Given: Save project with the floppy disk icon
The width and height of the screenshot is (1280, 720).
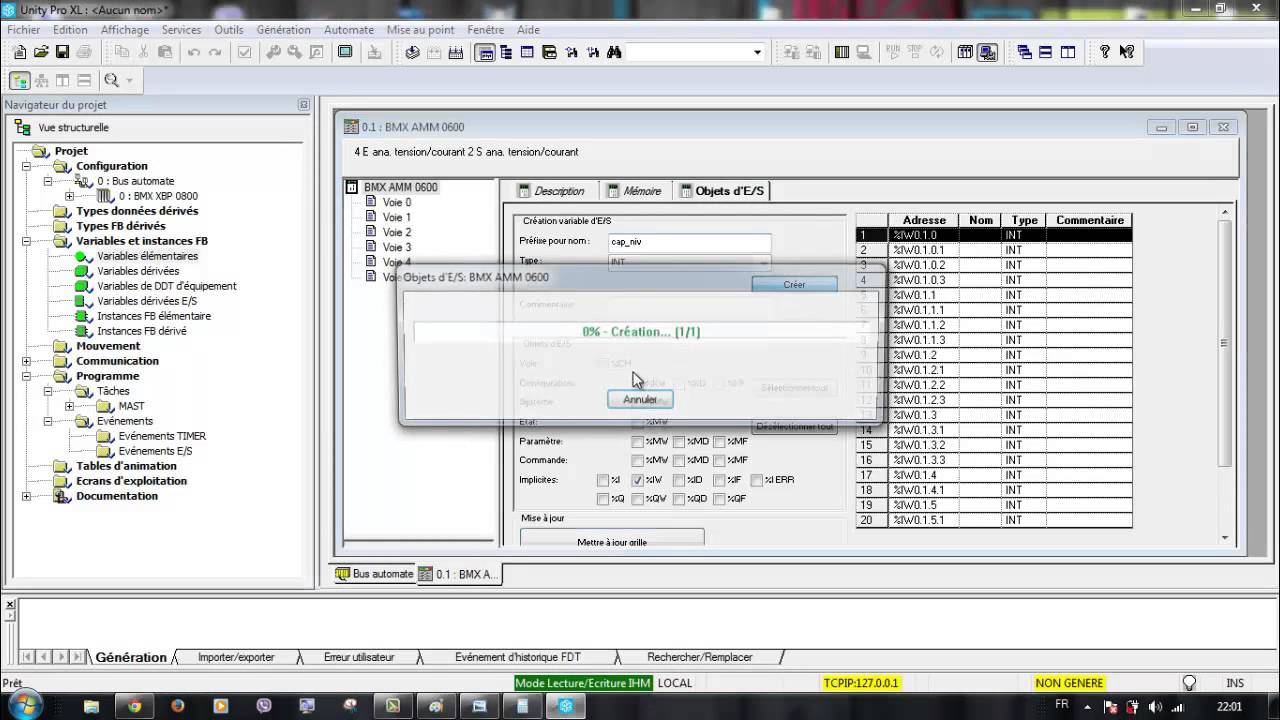Looking at the screenshot, I should pyautogui.click(x=62, y=52).
